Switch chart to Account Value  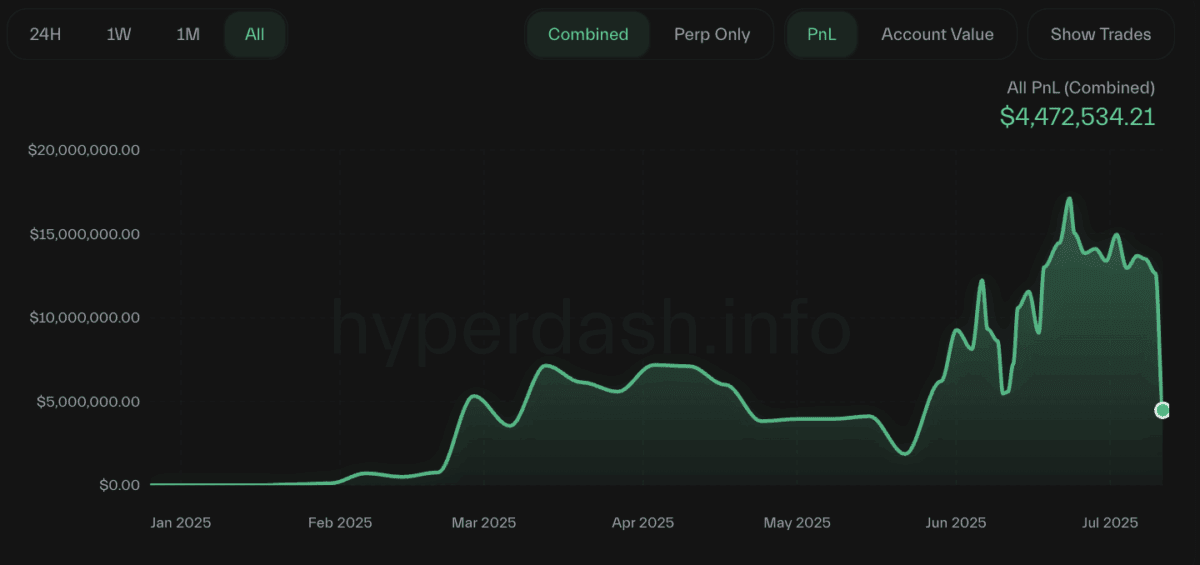[937, 34]
